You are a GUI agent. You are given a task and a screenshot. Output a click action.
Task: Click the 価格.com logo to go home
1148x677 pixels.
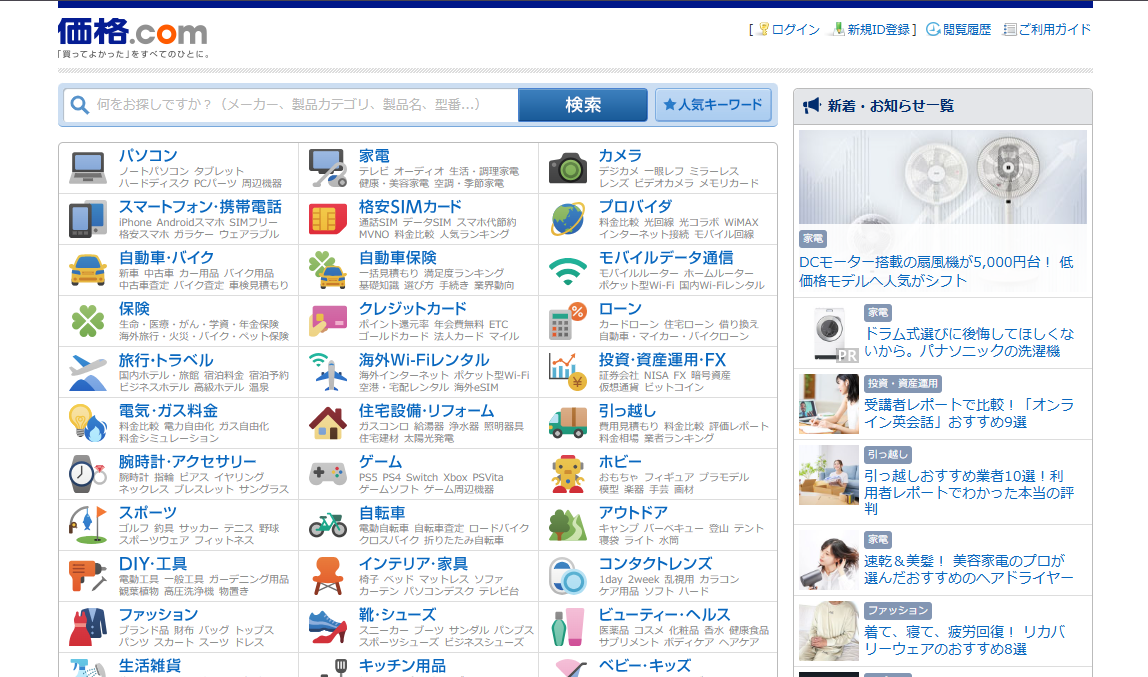pyautogui.click(x=132, y=33)
